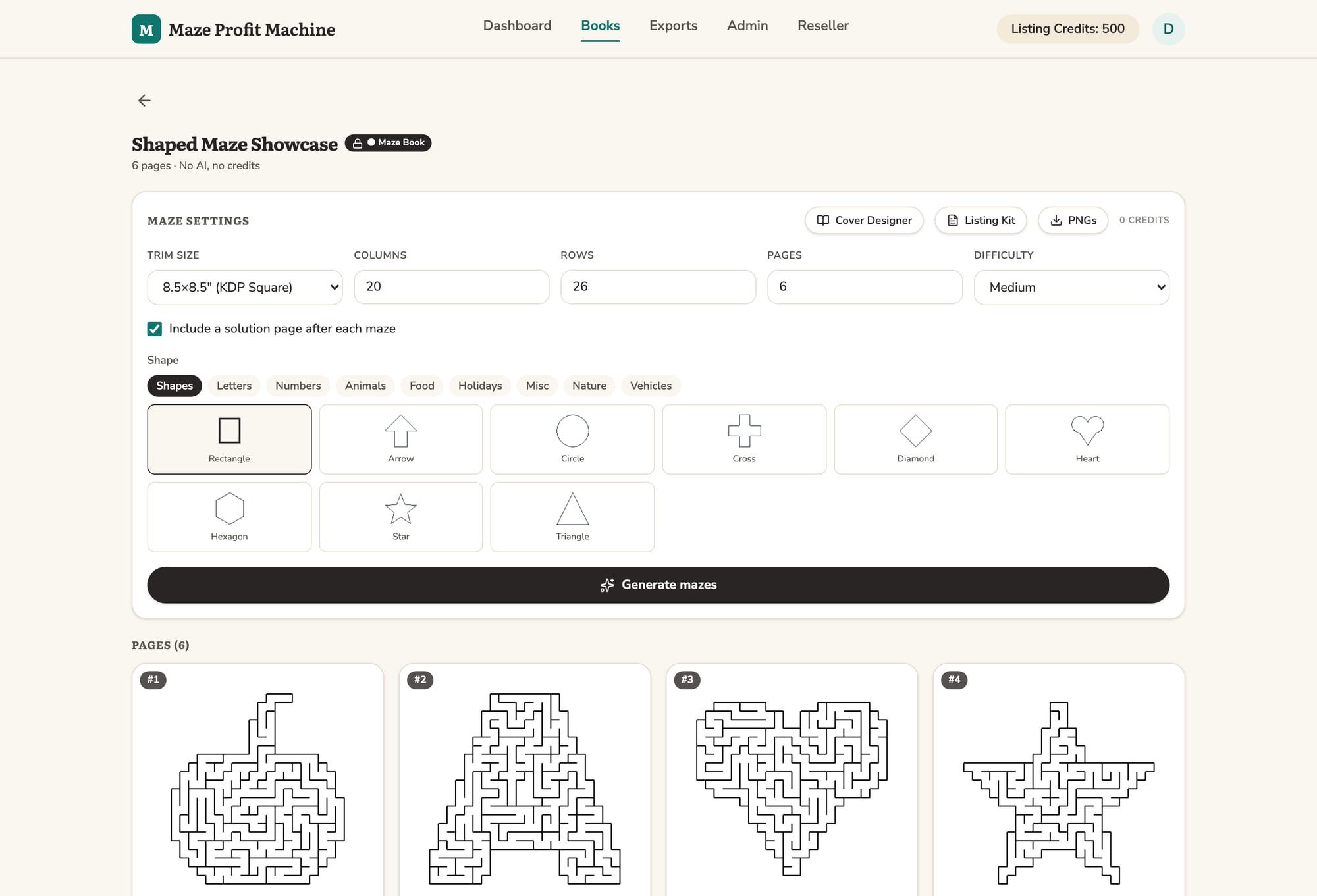
Task: Open the Exports nav item
Action: point(673,26)
